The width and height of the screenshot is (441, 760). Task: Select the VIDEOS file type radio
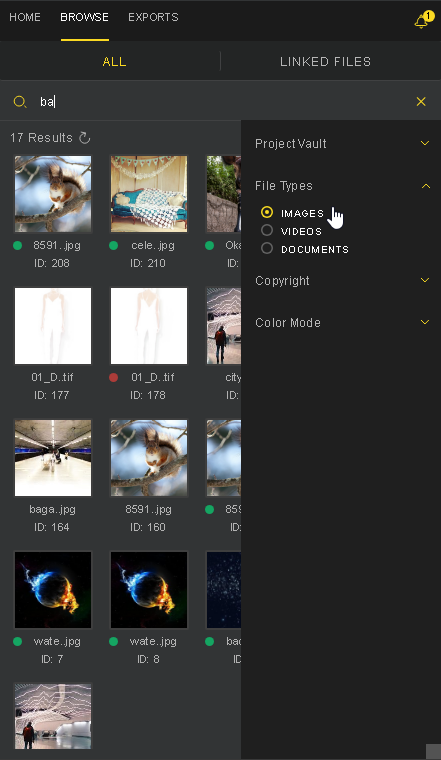pyautogui.click(x=267, y=230)
